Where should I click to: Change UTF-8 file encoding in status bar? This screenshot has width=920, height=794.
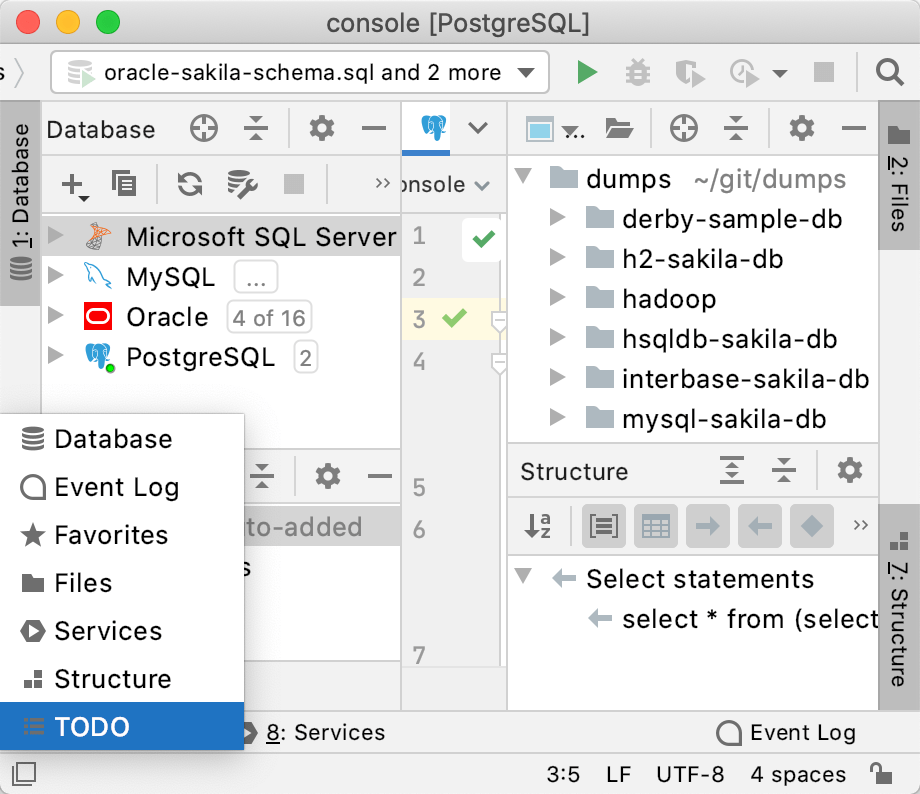click(x=690, y=774)
